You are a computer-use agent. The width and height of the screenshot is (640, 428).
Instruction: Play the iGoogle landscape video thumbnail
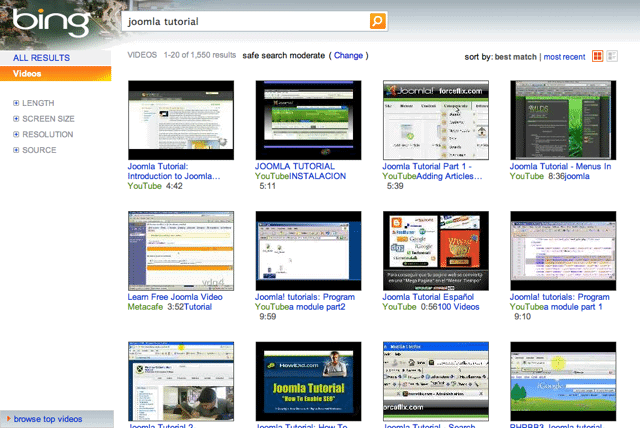[563, 381]
